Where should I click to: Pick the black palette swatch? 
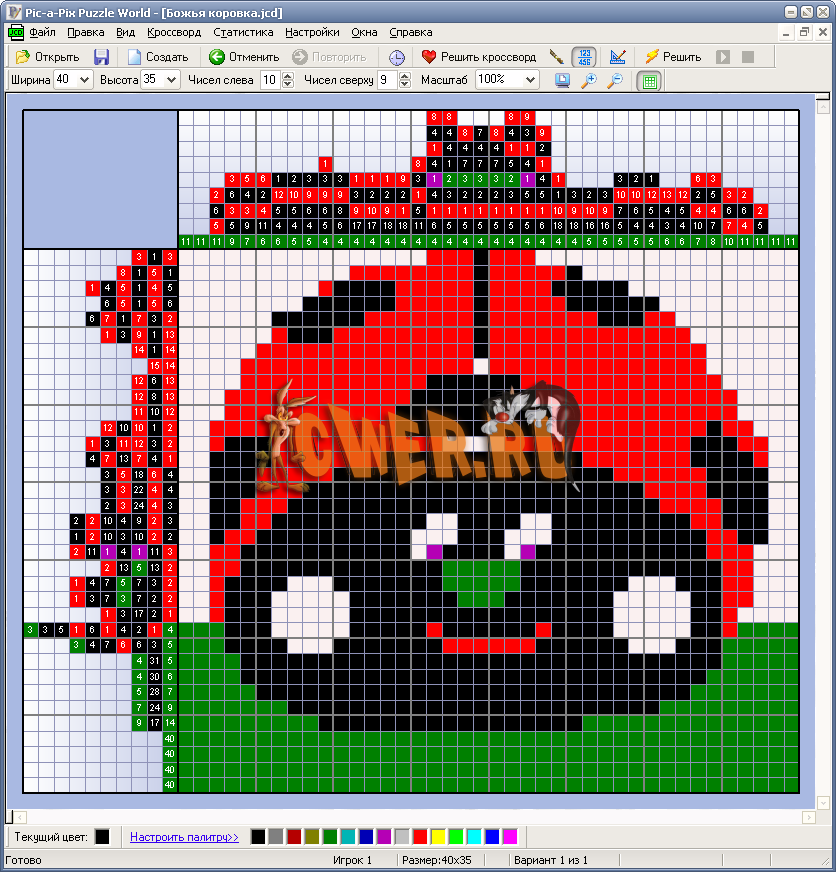pos(258,837)
